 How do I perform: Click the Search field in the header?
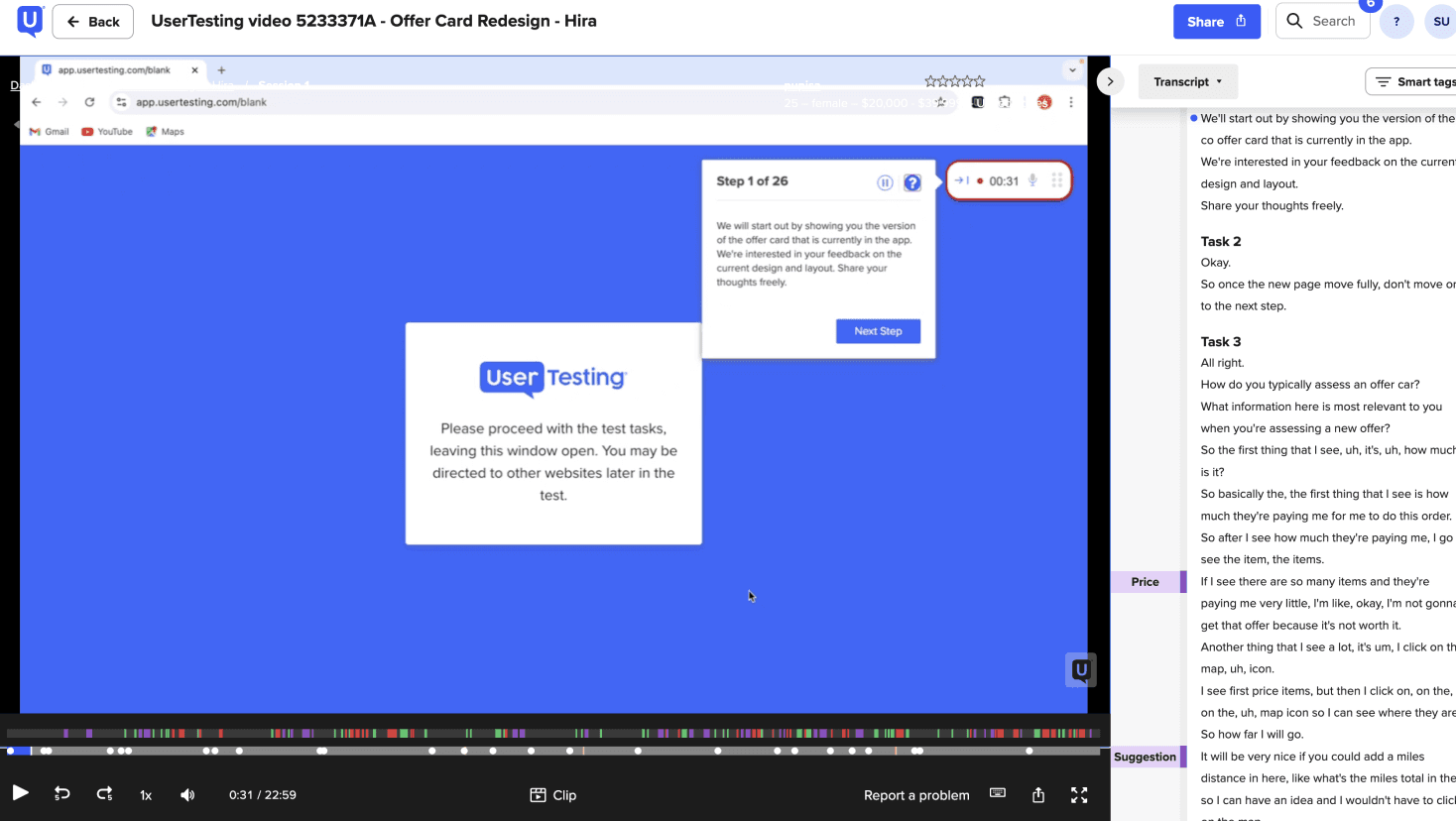pos(1322,21)
